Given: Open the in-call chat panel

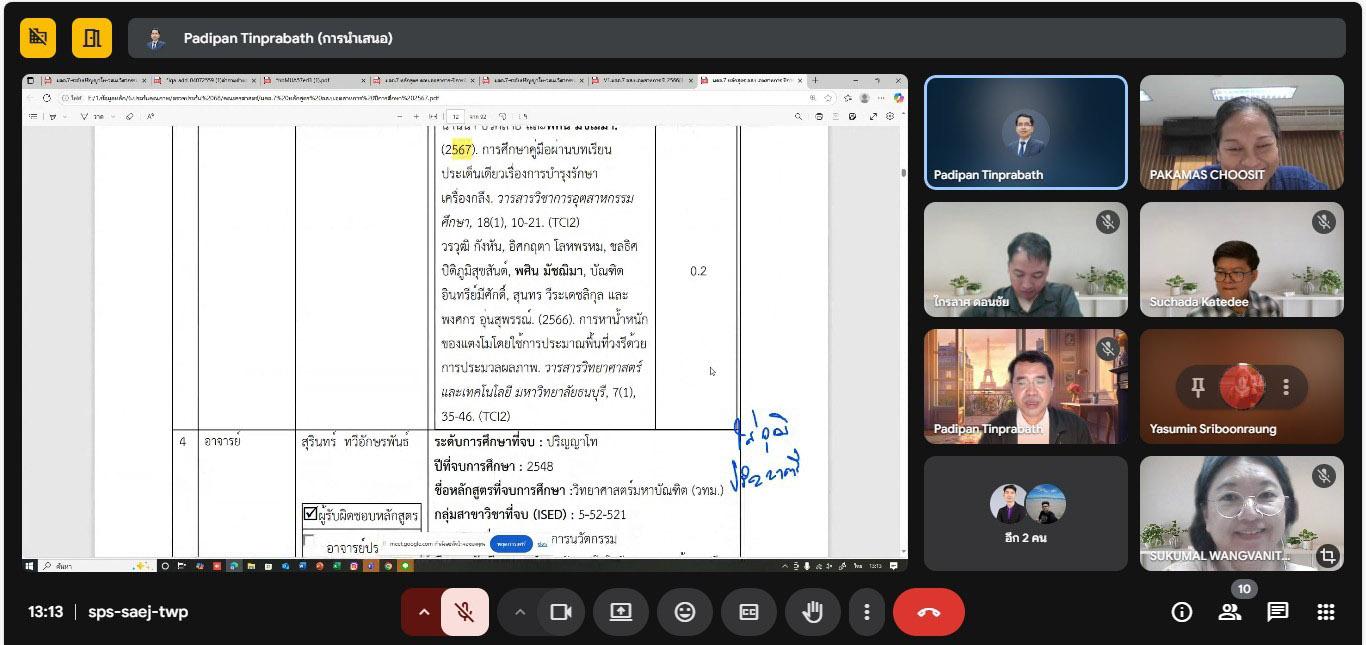Looking at the screenshot, I should pyautogui.click(x=1278, y=612).
